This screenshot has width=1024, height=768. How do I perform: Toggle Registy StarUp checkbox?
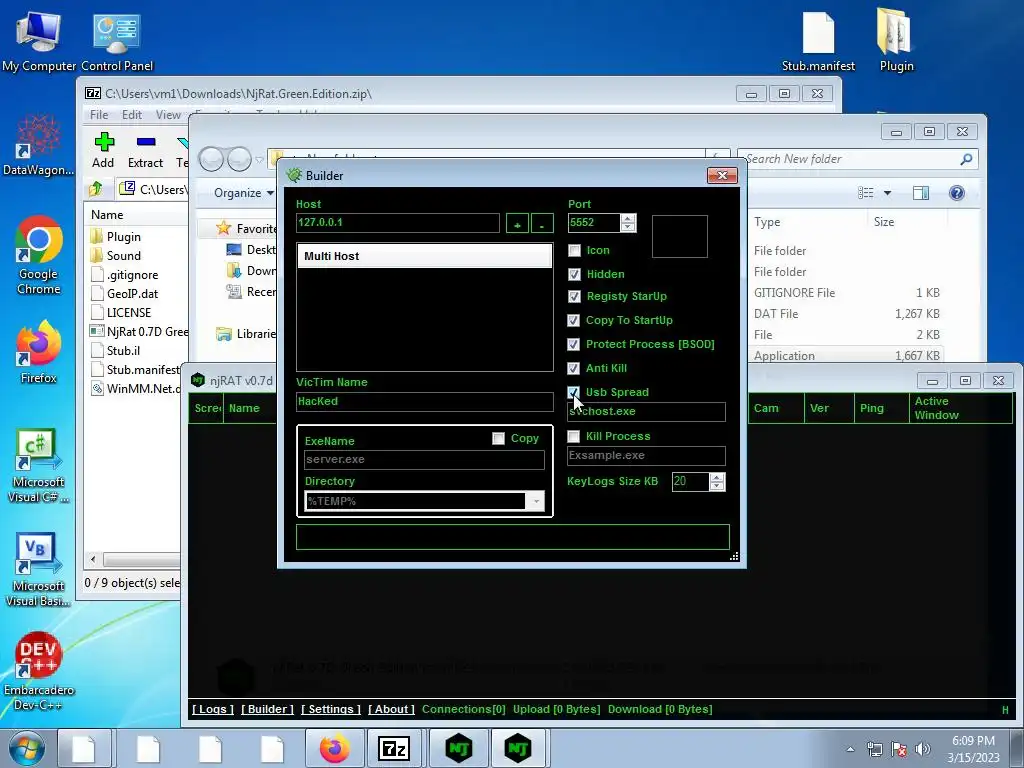[x=574, y=296]
